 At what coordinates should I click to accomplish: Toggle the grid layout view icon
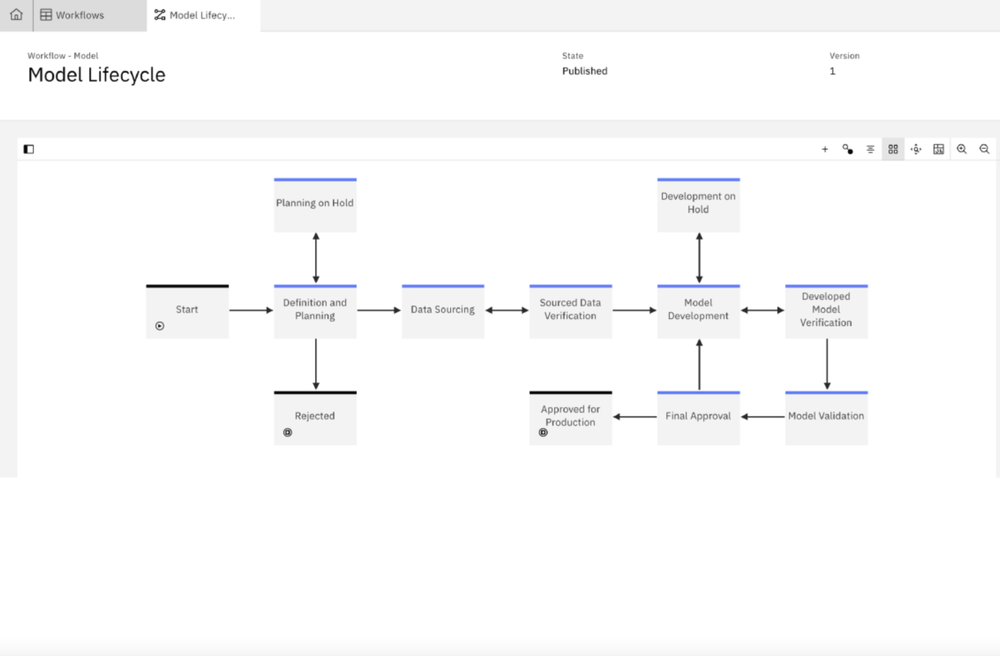(893, 149)
